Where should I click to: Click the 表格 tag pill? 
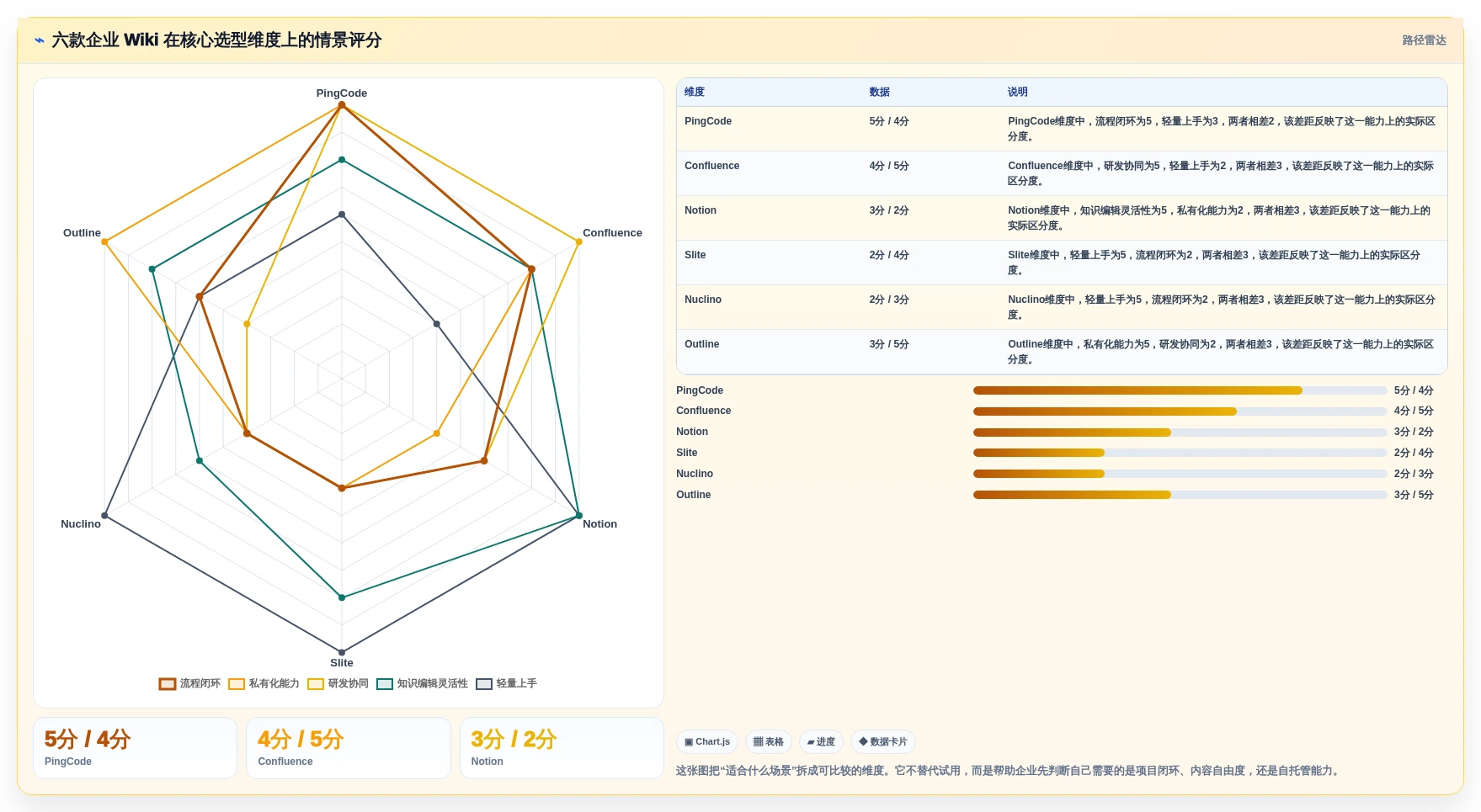coord(768,742)
